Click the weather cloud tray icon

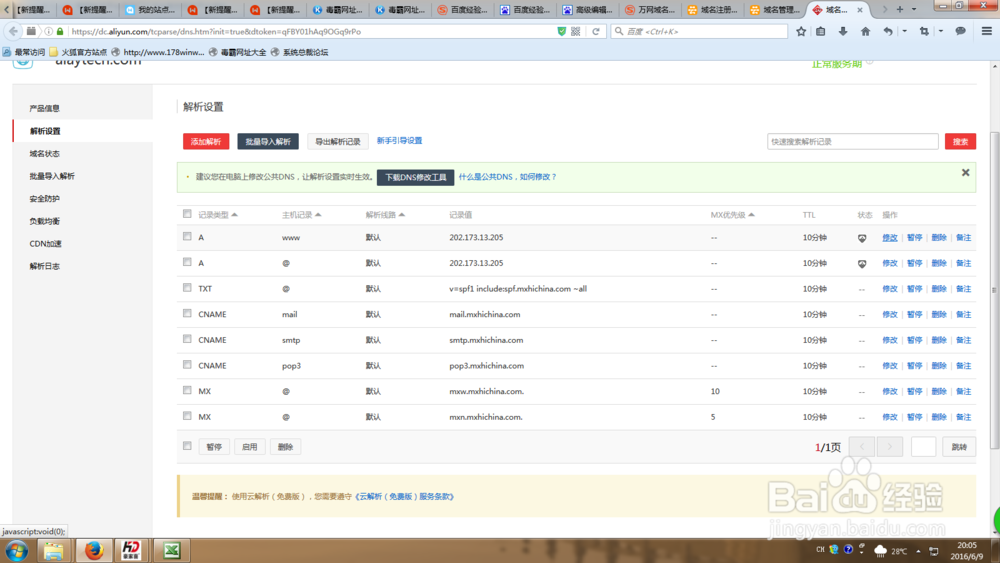(x=881, y=550)
